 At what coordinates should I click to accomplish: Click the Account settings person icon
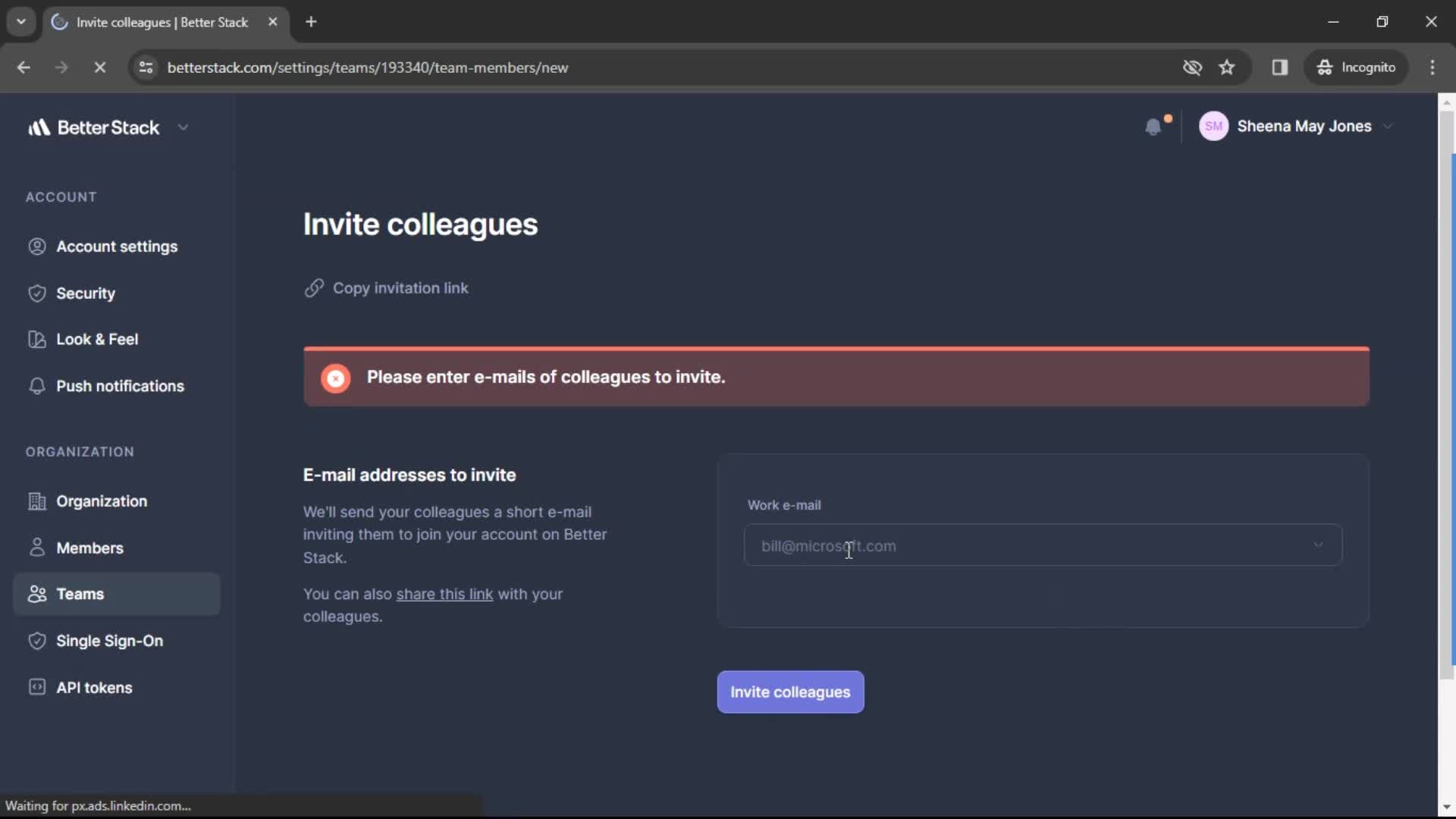[36, 246]
